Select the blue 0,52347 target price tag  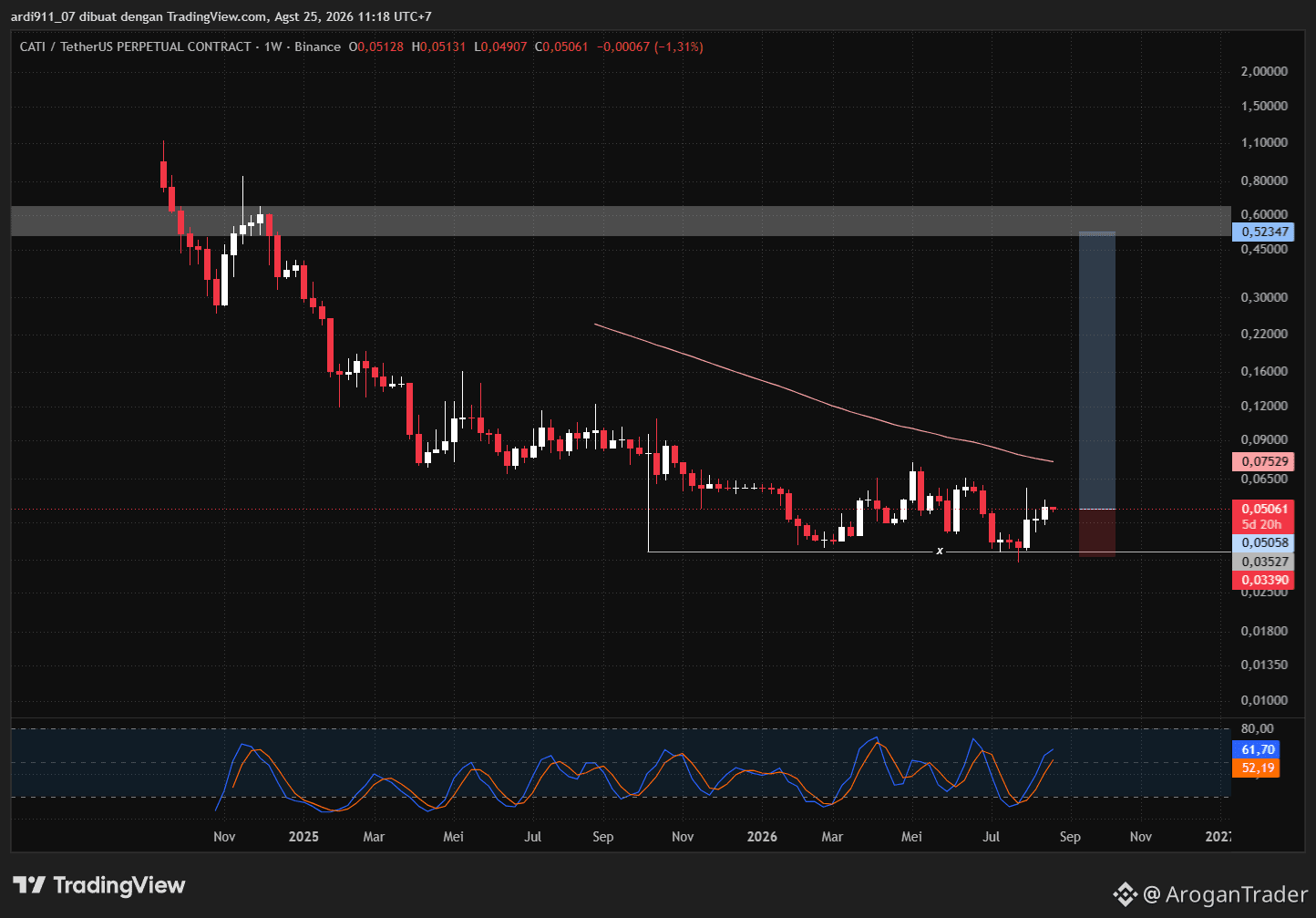coord(1261,232)
